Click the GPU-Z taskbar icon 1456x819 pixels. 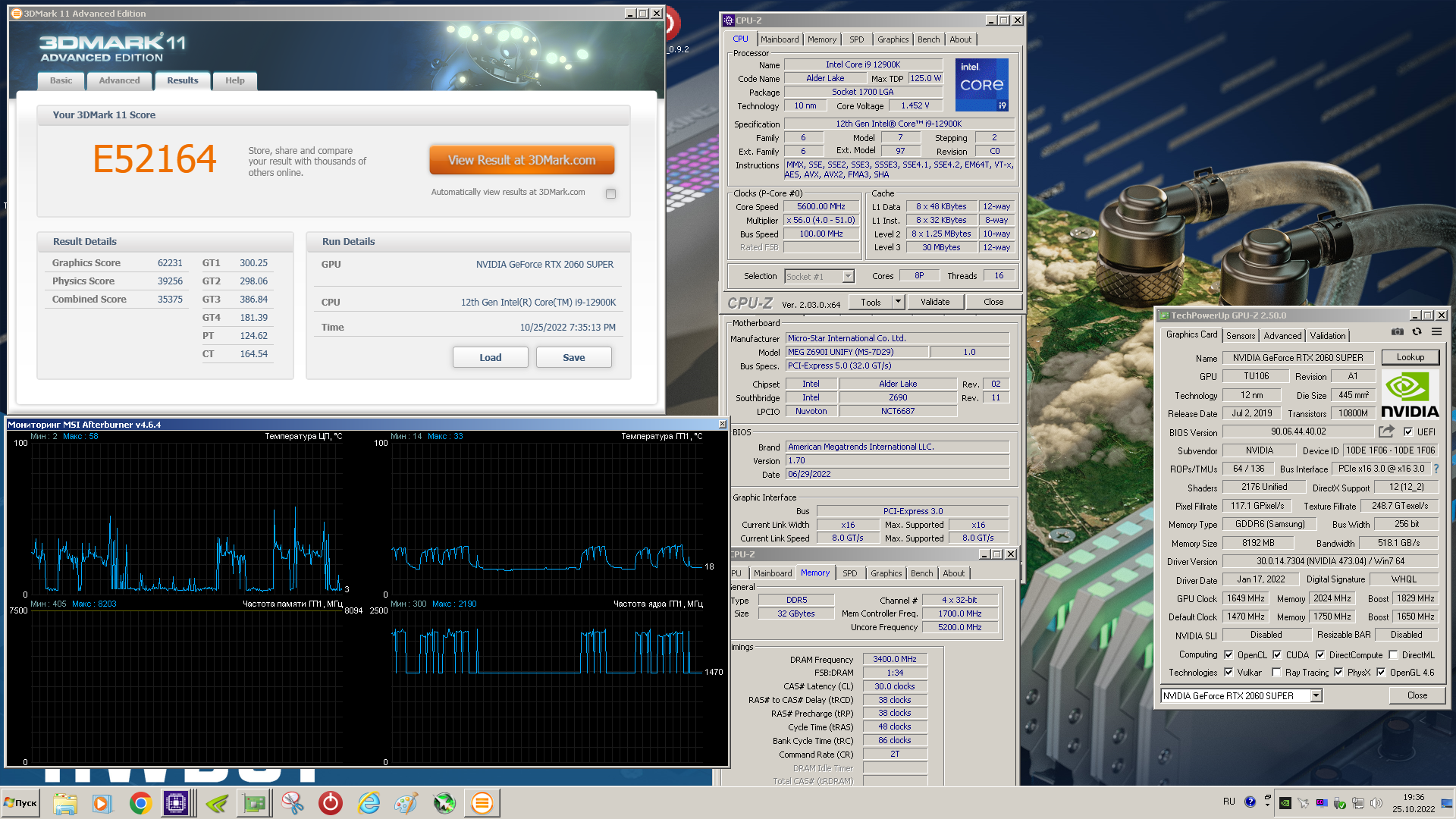(254, 803)
